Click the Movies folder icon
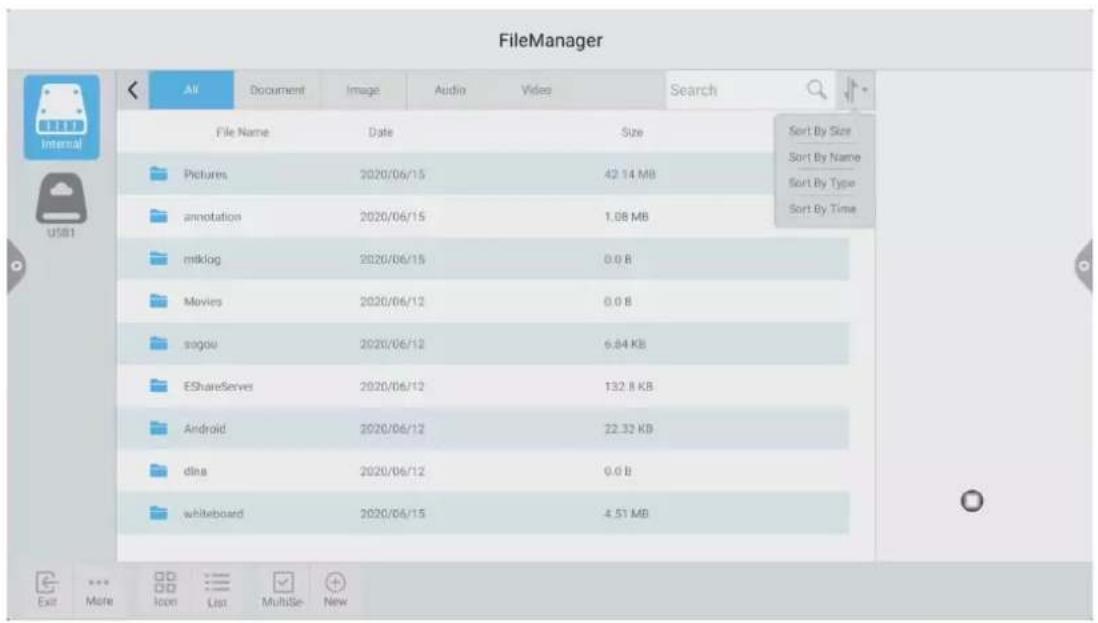The height and width of the screenshot is (623, 1098). (159, 301)
